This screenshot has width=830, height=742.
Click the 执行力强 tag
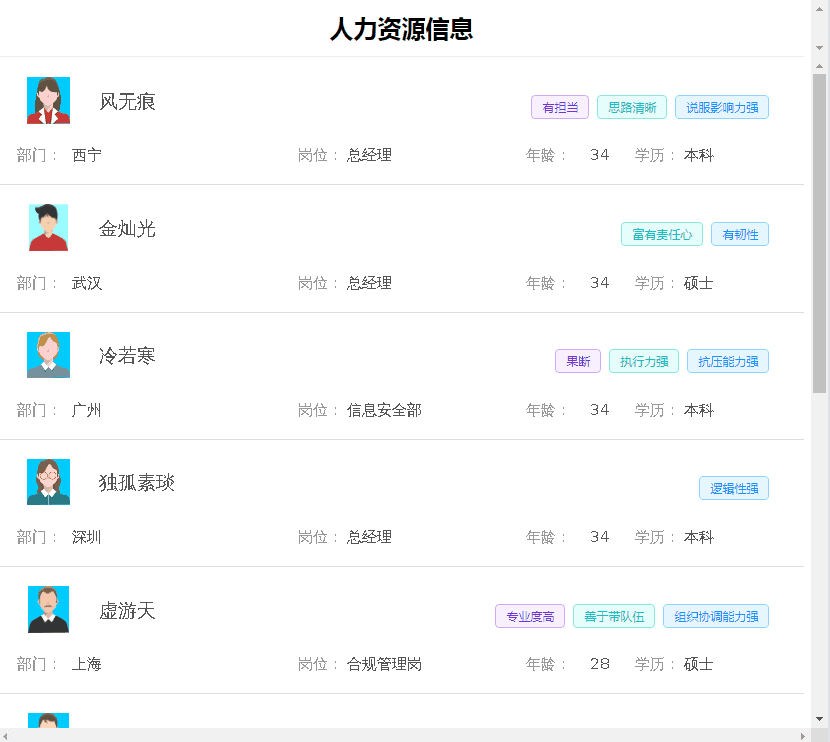644,361
